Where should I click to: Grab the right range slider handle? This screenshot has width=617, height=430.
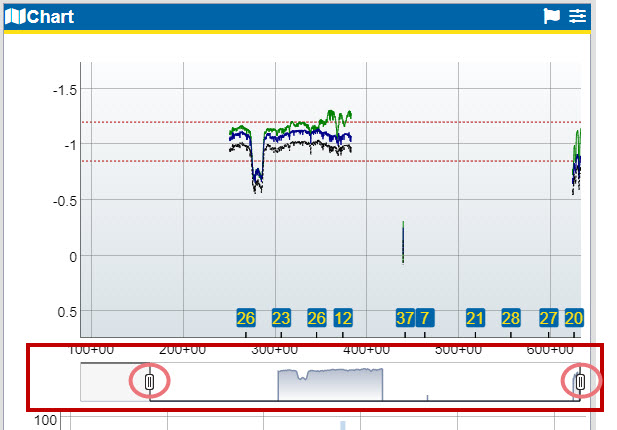580,382
